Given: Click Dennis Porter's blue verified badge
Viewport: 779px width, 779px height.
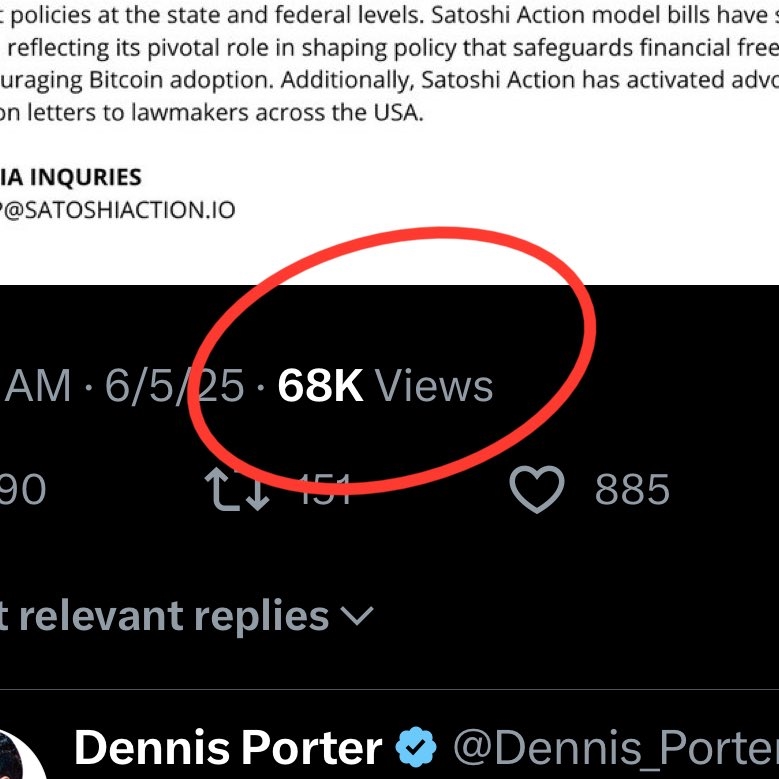Looking at the screenshot, I should click(417, 749).
